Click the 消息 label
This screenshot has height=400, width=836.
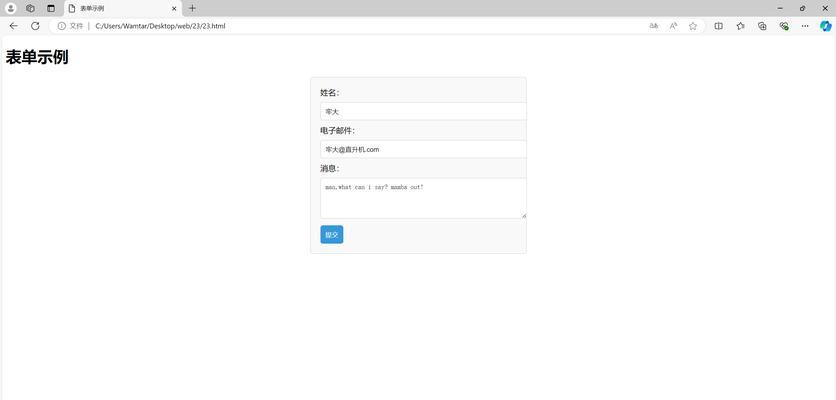(x=329, y=169)
